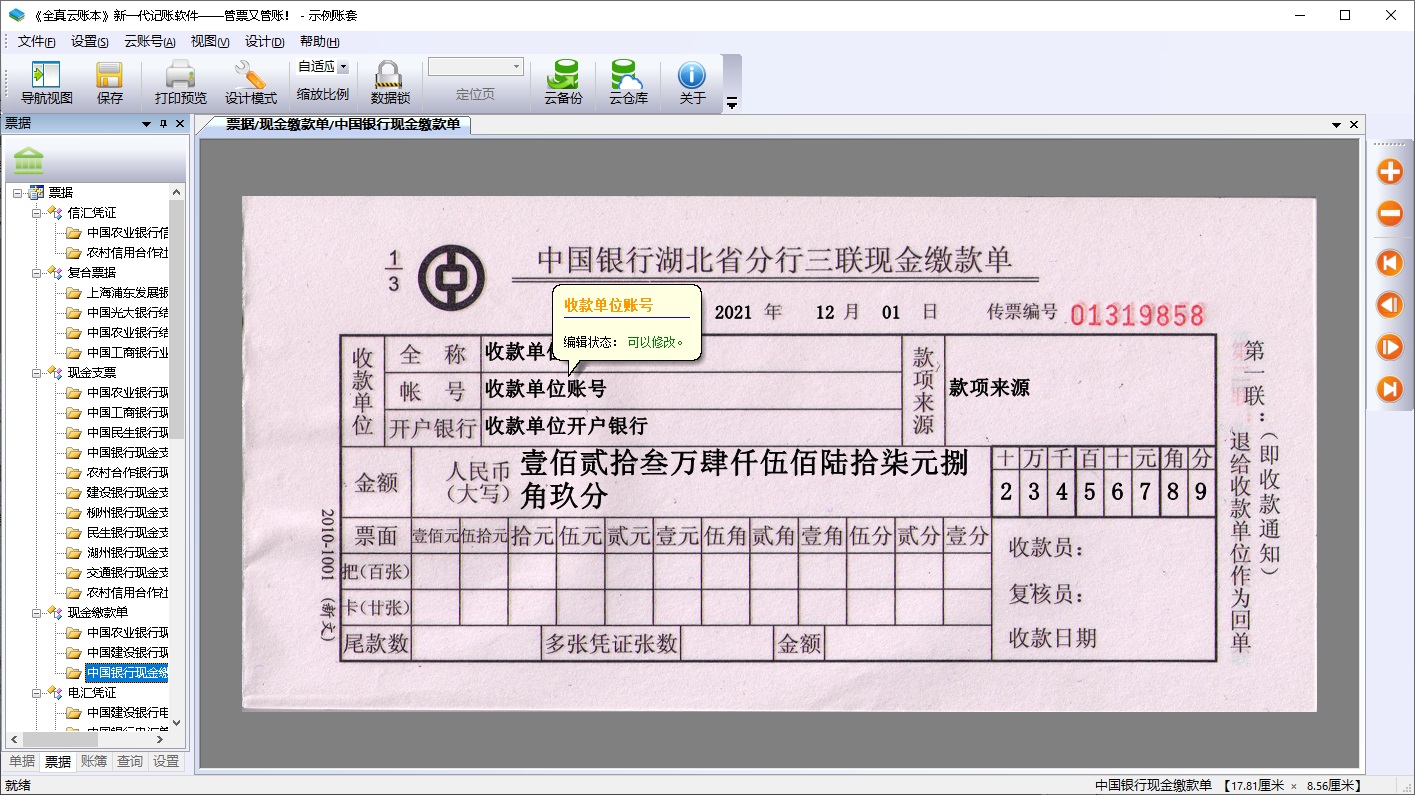
Task: Select 中国建设银行 item under 现金缴款单
Action: [x=127, y=652]
